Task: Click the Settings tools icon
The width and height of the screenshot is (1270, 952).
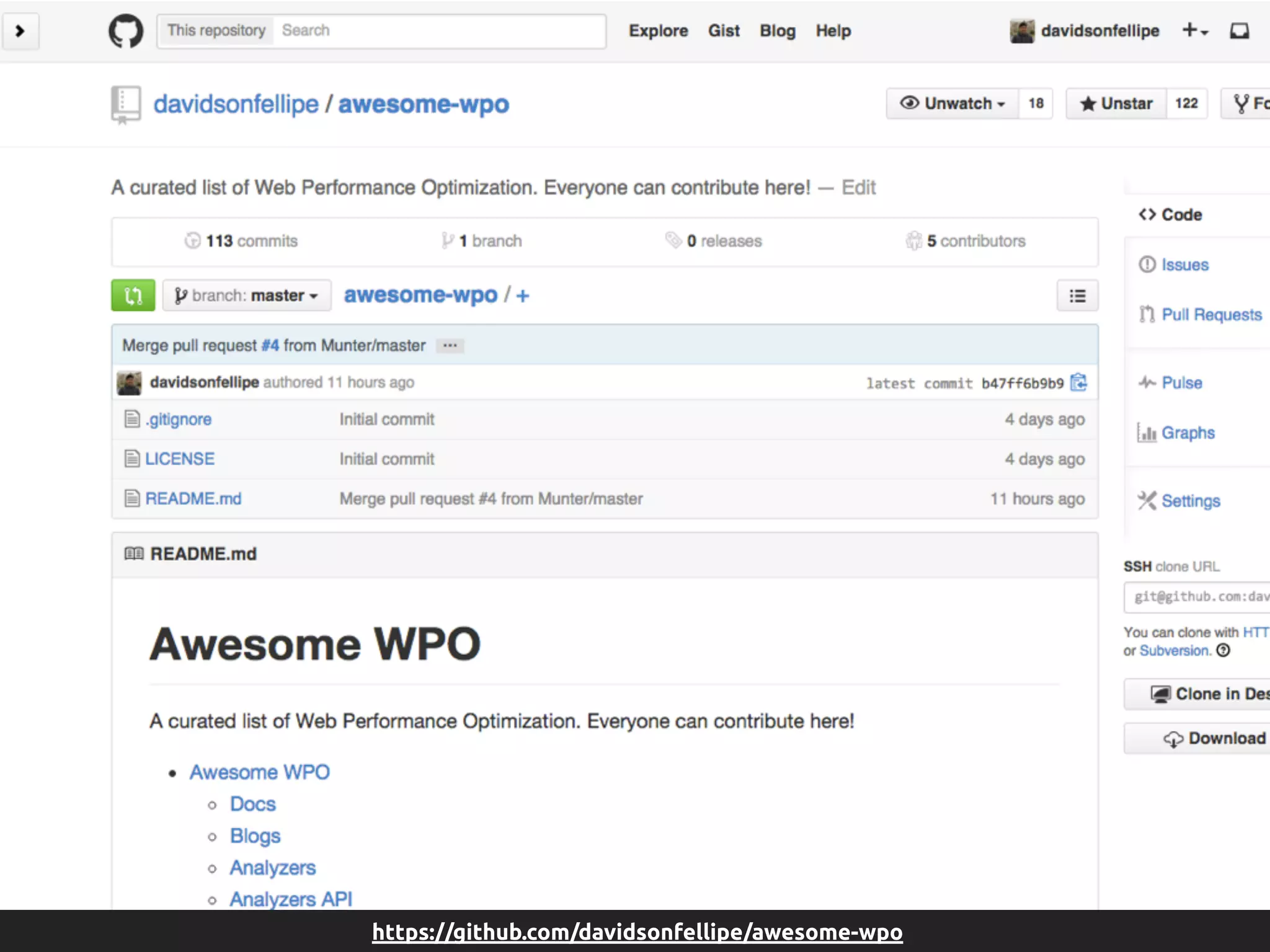Action: [x=1147, y=500]
